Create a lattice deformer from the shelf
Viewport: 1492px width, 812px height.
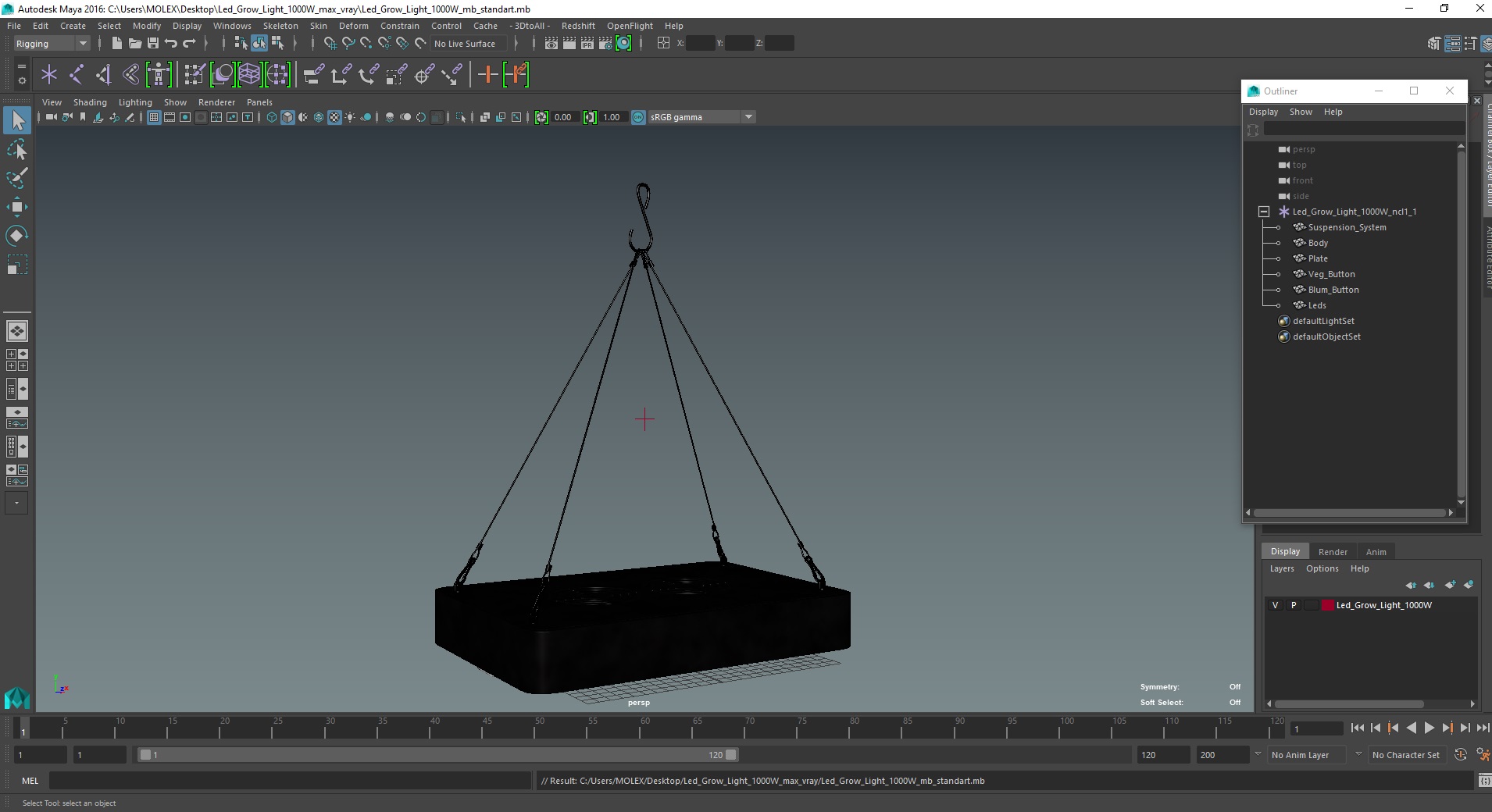(x=249, y=75)
